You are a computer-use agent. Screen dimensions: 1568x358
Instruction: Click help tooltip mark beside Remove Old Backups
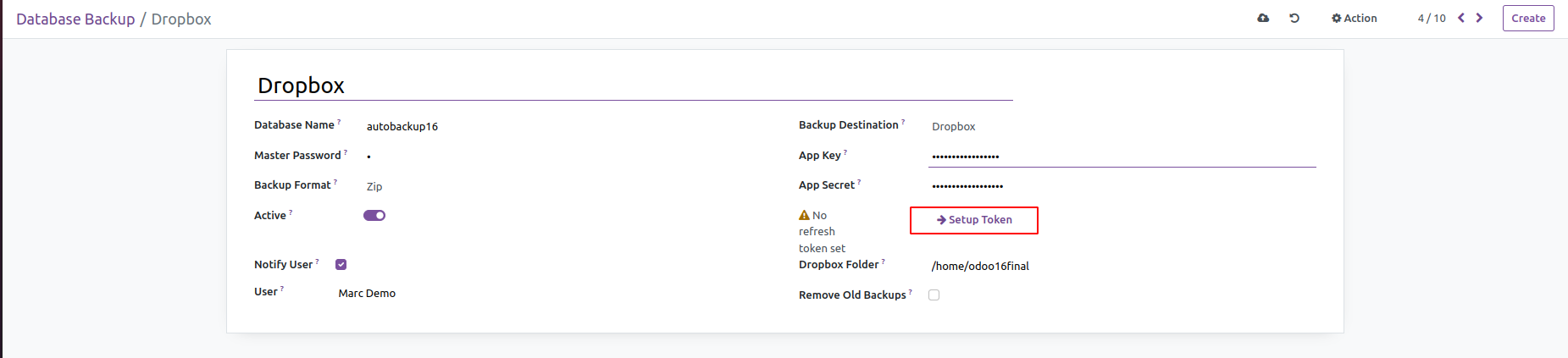[911, 292]
